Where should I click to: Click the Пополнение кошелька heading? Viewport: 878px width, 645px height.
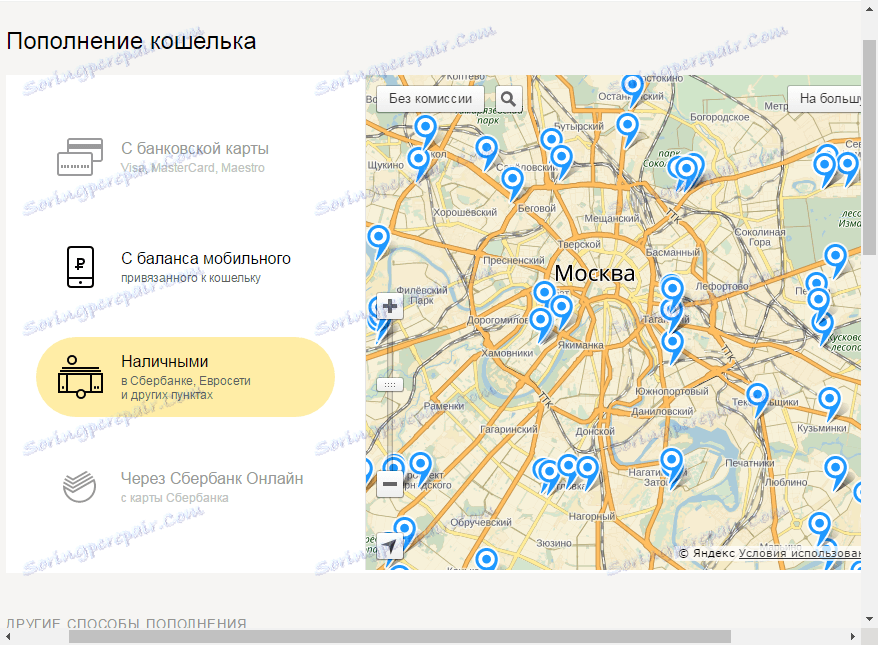pyautogui.click(x=131, y=41)
